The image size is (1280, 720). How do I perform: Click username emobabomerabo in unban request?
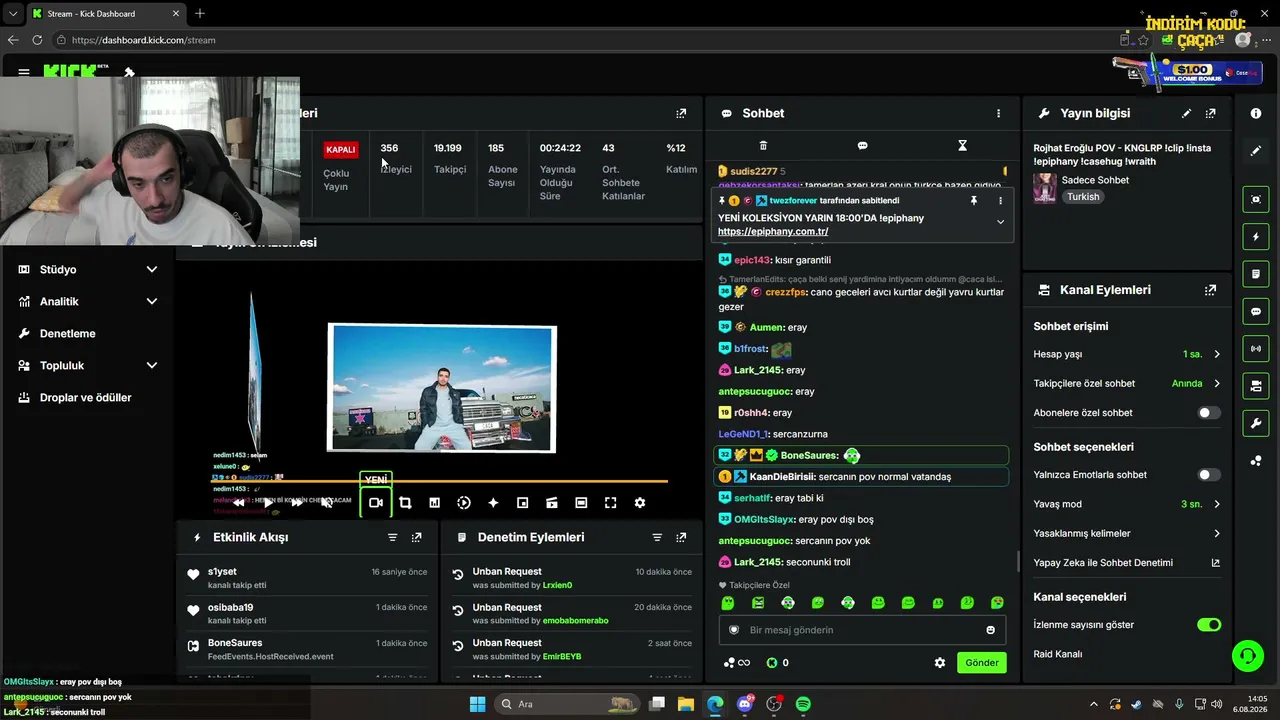(575, 621)
